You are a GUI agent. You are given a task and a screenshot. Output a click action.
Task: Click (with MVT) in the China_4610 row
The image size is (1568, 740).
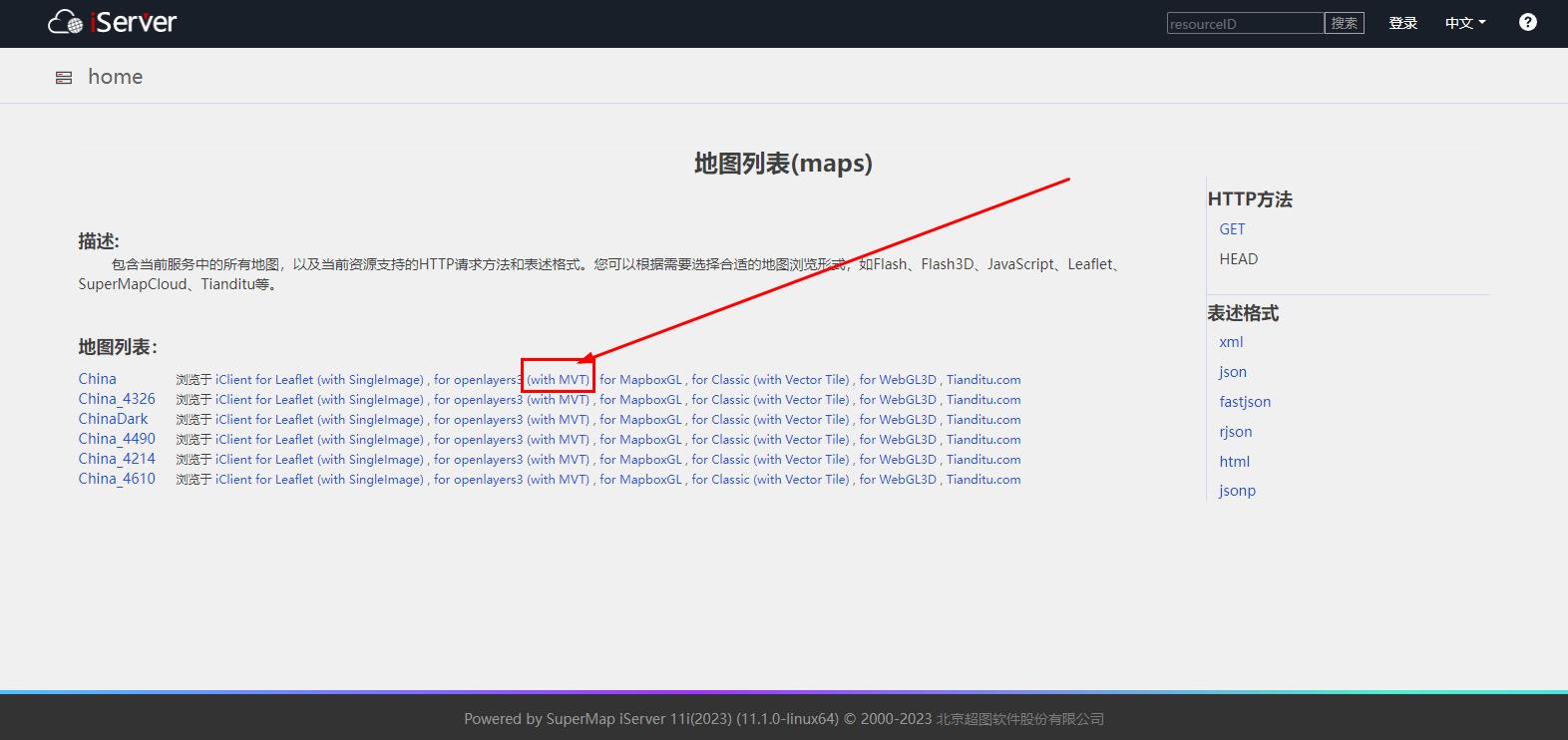tap(559, 480)
